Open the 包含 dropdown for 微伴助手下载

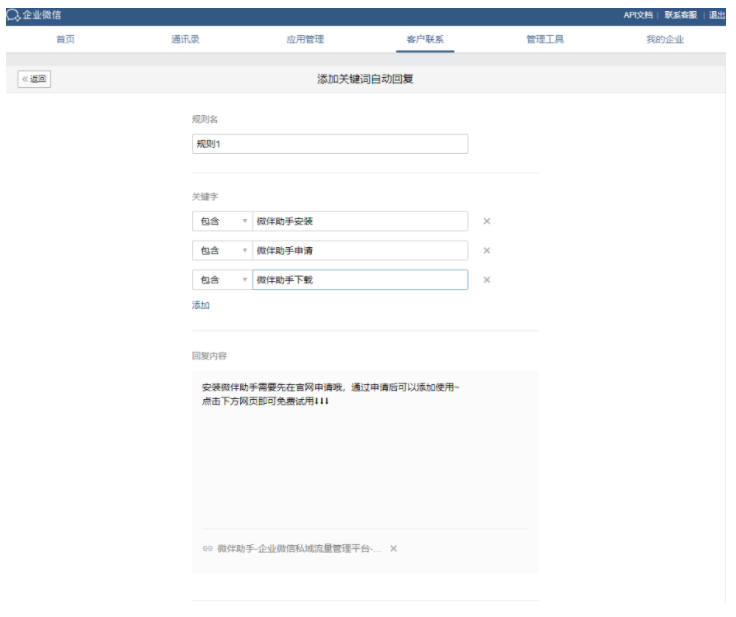coord(221,280)
